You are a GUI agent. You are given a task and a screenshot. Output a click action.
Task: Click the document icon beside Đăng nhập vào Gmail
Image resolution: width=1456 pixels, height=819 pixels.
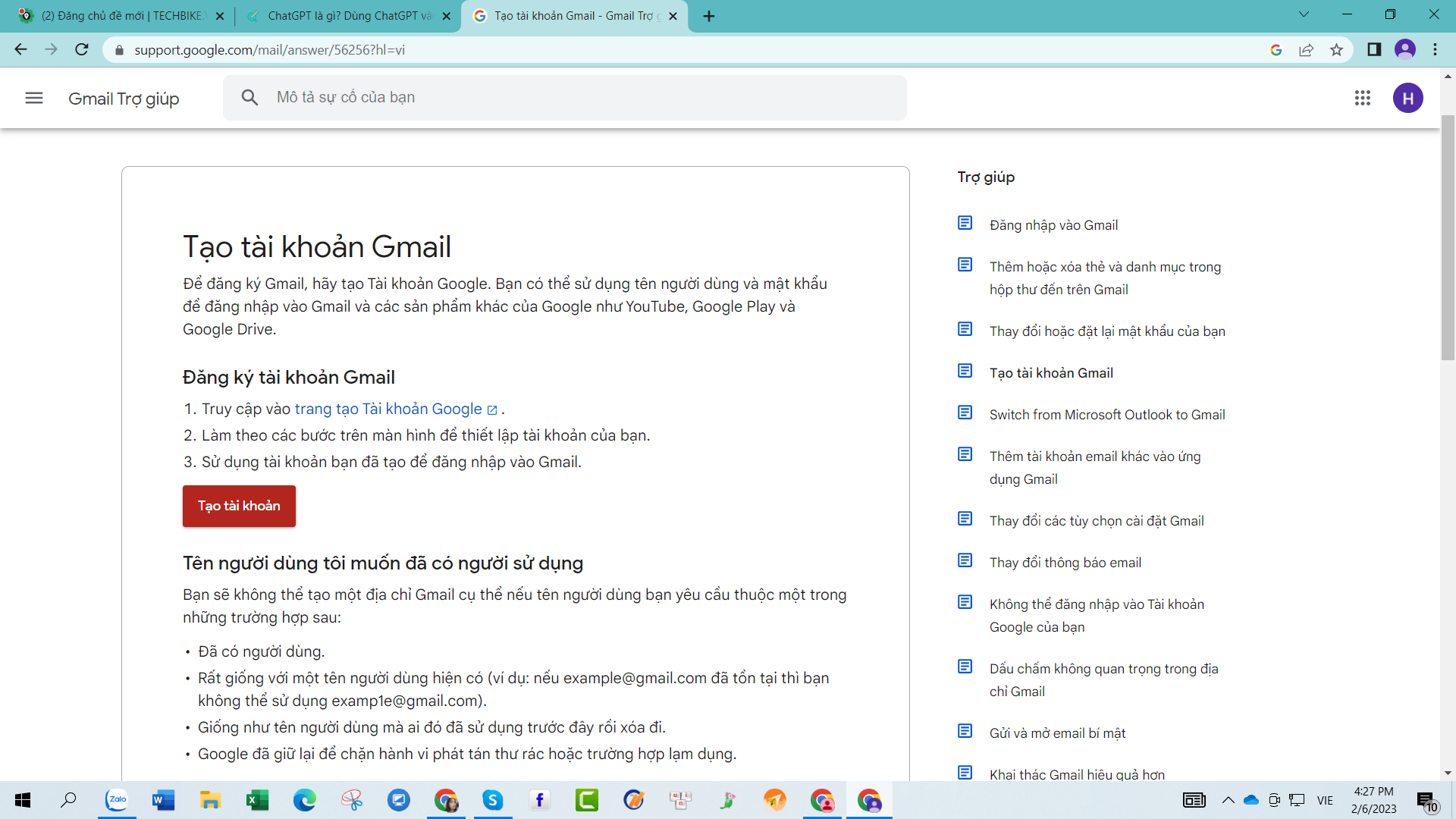pos(965,223)
